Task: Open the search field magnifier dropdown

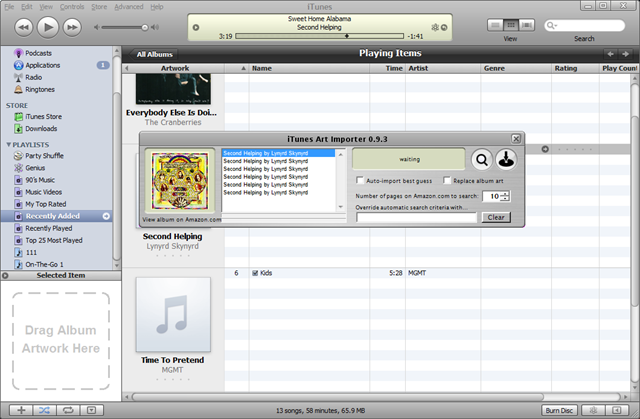Action: point(551,26)
